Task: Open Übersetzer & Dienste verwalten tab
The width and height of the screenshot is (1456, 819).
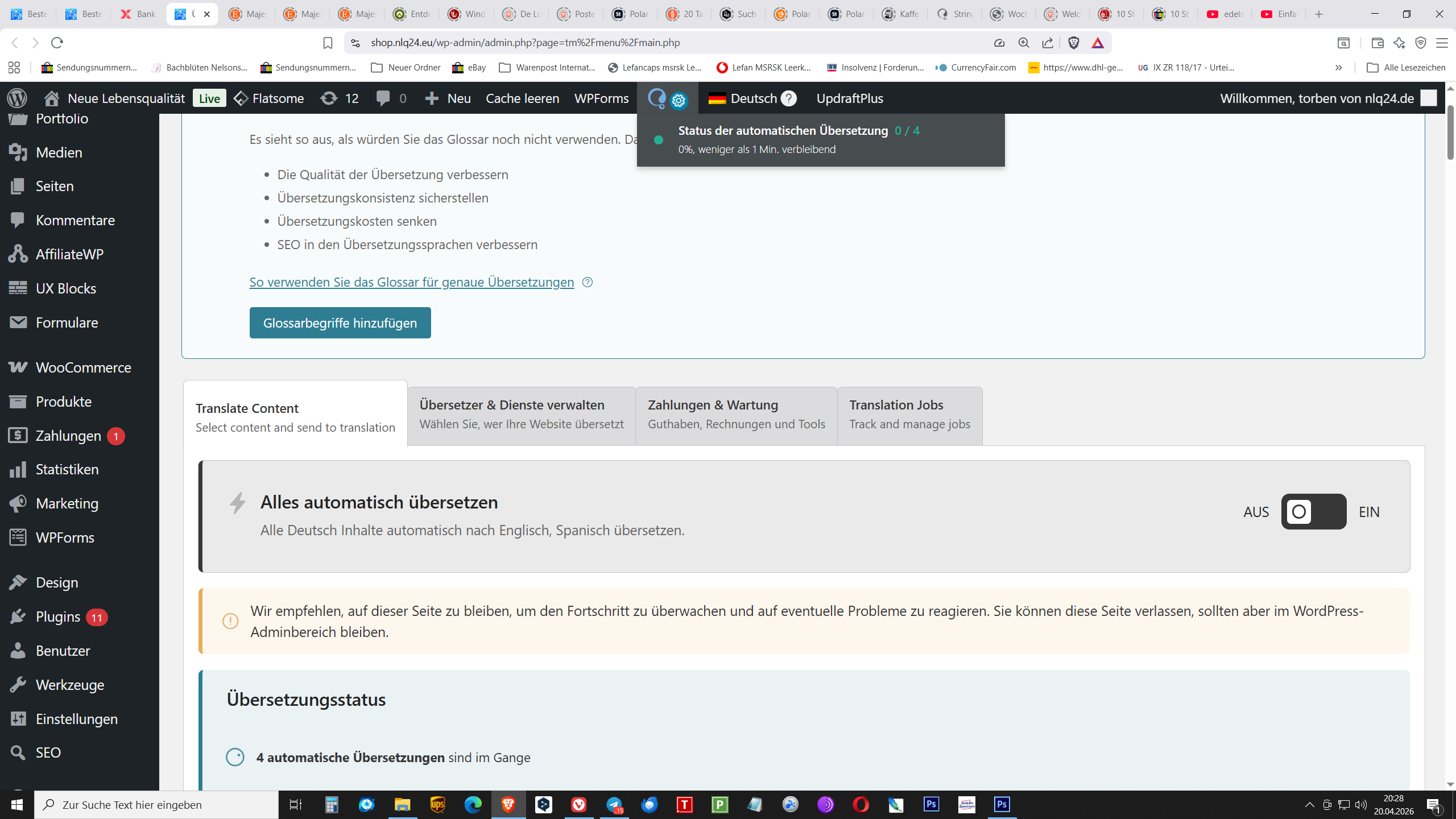Action: 521,414
